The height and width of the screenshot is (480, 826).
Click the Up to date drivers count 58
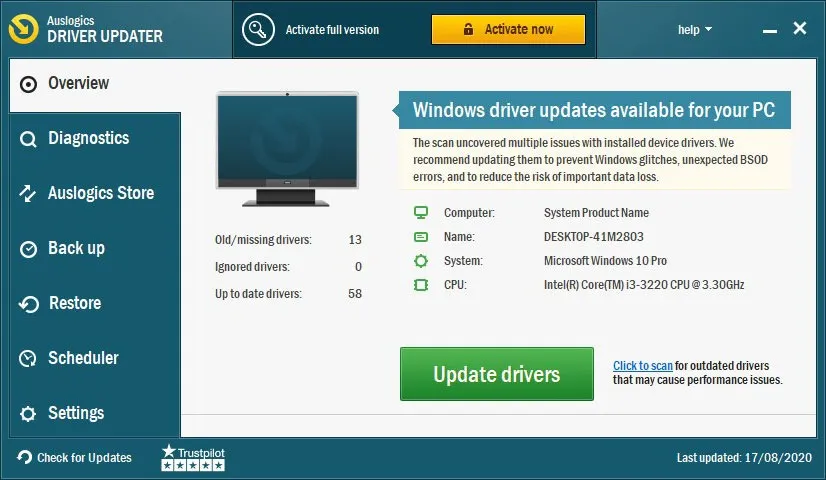pos(355,293)
